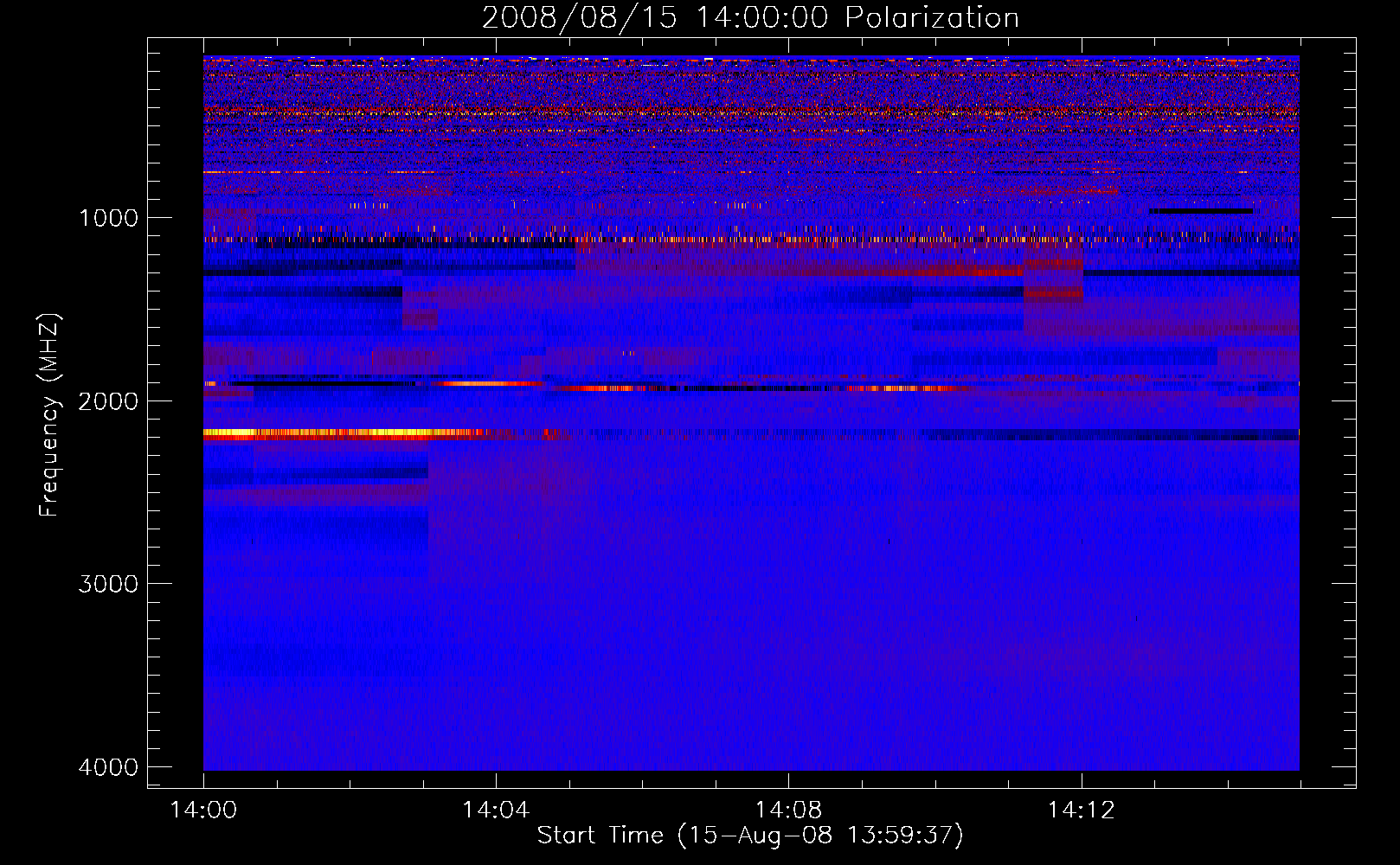
Task: Click the 14:00 time tick label
Action: [203, 811]
